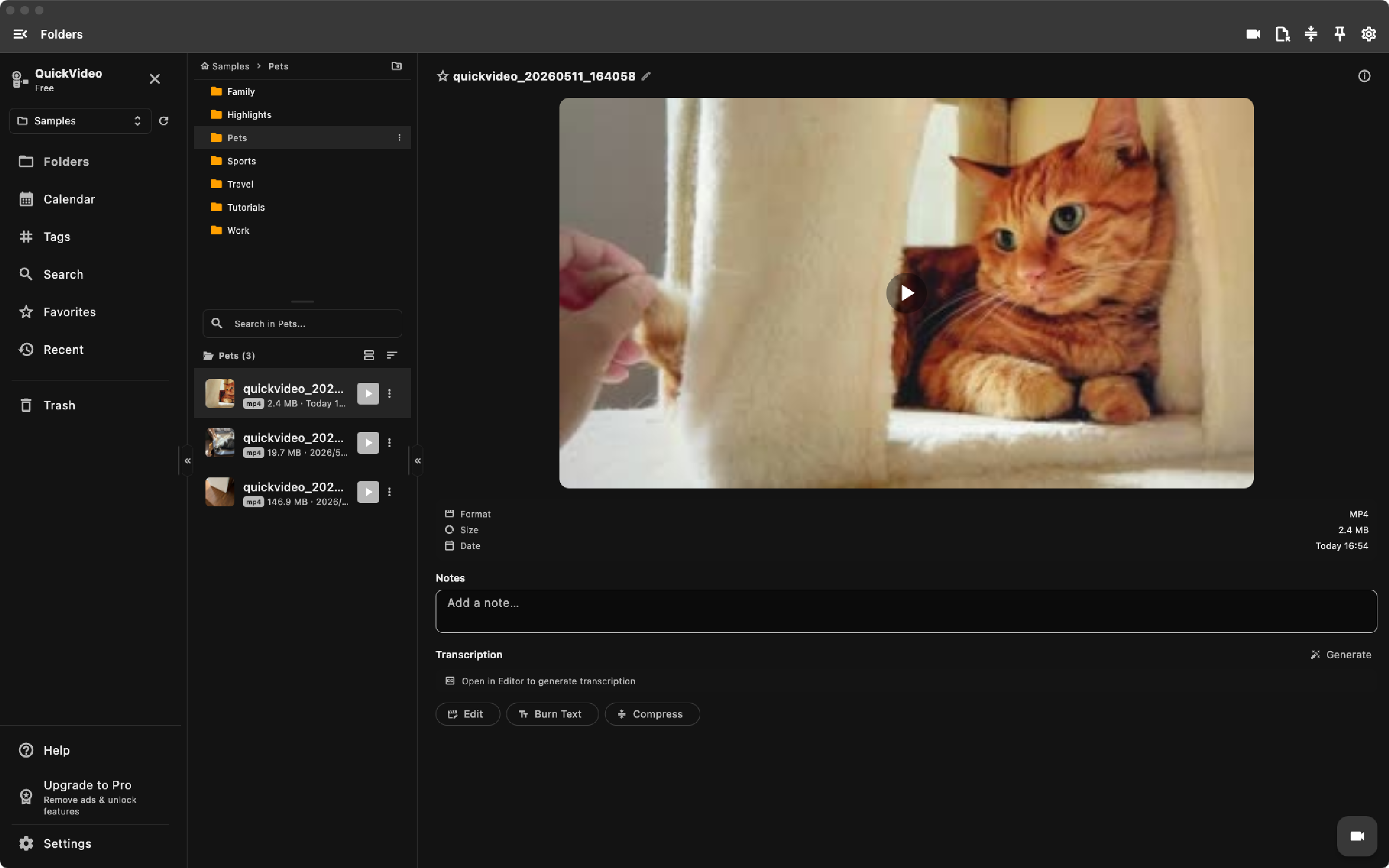Select the Sports folder
The height and width of the screenshot is (868, 1389).
[302, 162]
